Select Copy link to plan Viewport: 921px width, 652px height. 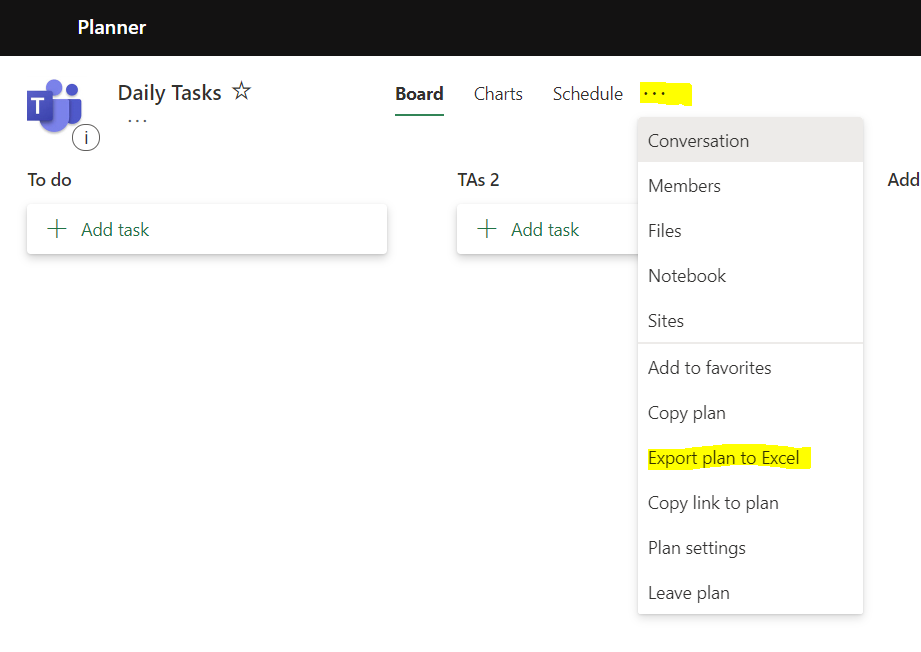tap(750, 503)
